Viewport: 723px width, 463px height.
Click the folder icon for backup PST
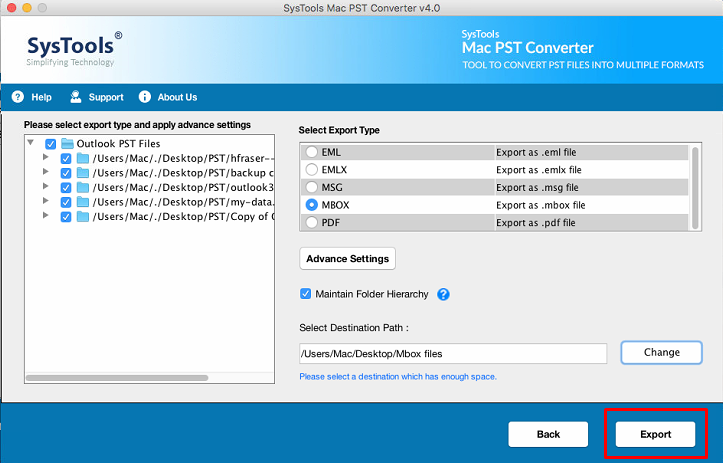(x=83, y=173)
